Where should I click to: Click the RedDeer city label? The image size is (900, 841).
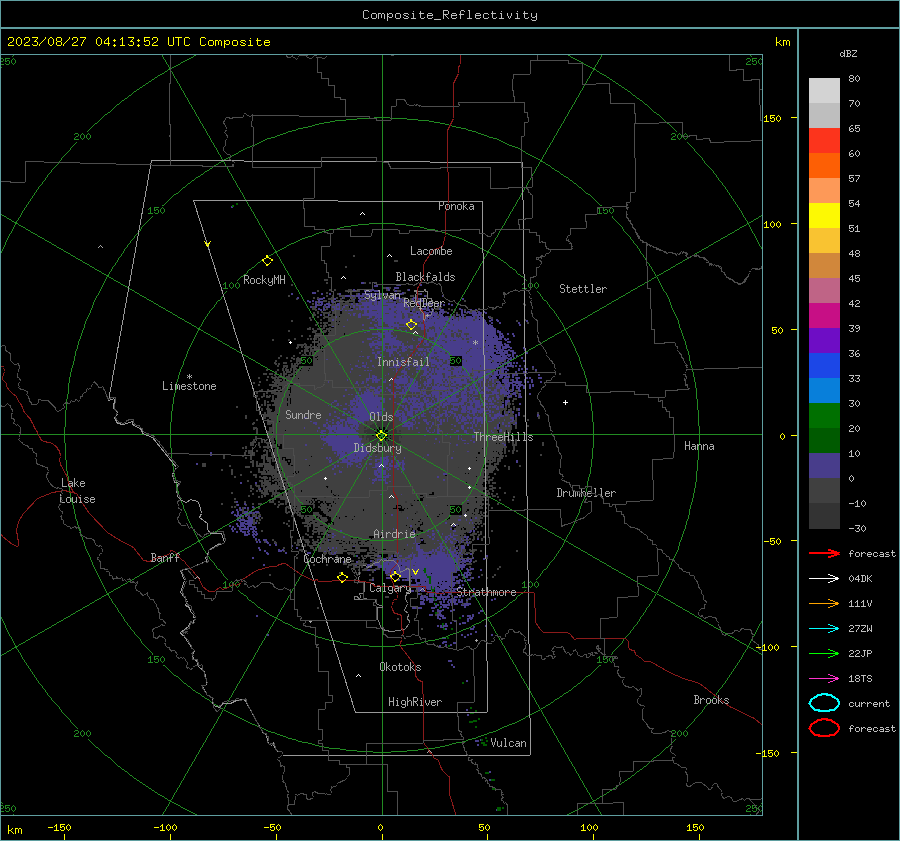tap(424, 303)
